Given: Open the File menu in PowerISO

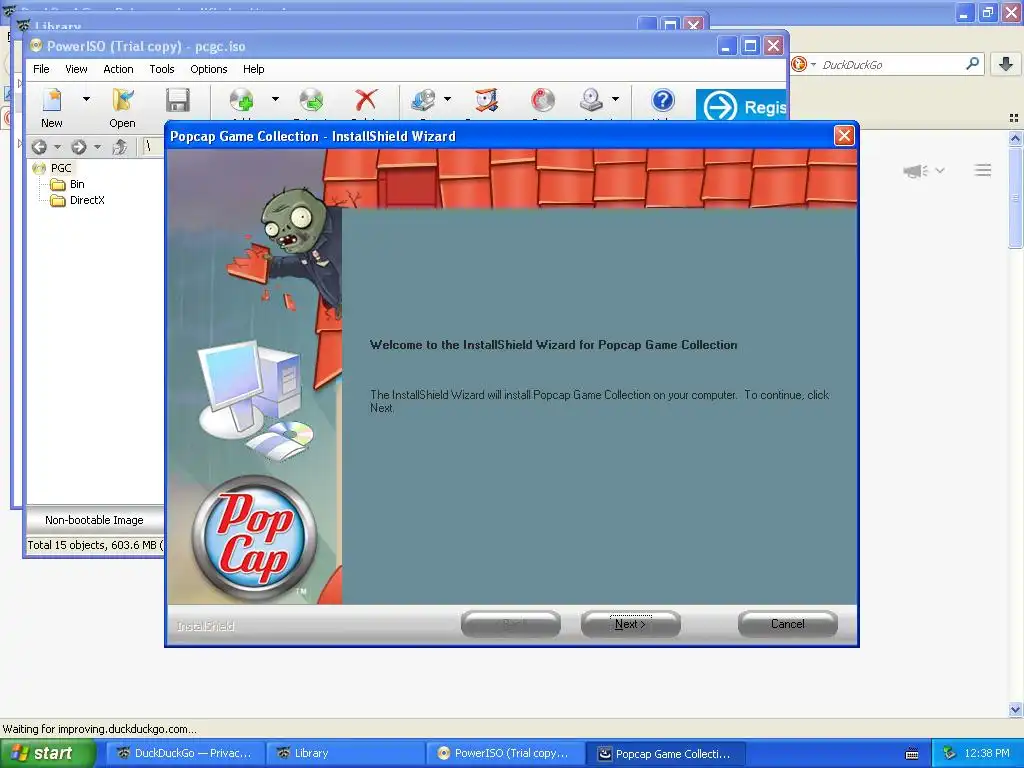Looking at the screenshot, I should pyautogui.click(x=41, y=69).
